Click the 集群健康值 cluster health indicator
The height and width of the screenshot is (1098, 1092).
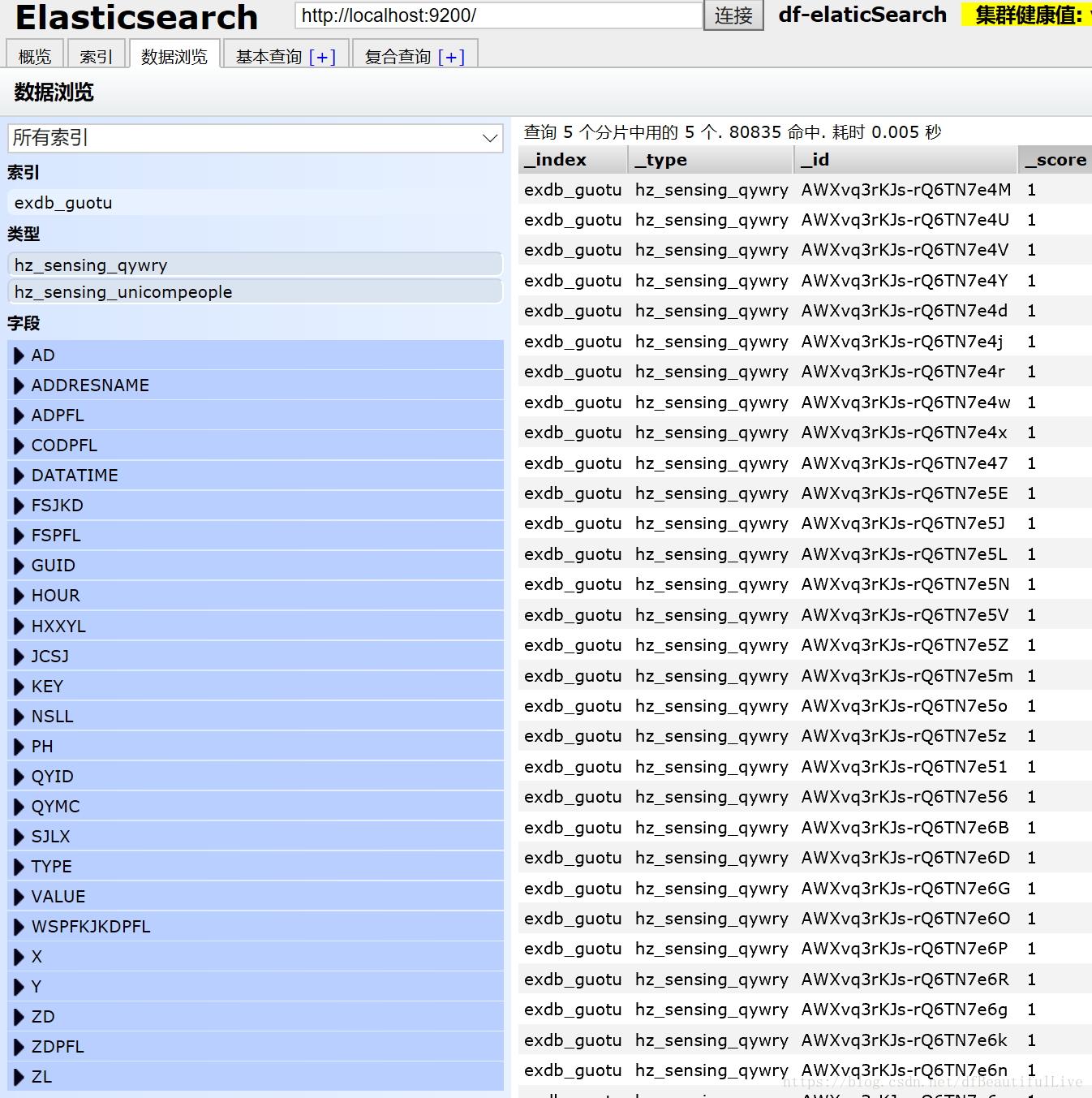pyautogui.click(x=1027, y=15)
